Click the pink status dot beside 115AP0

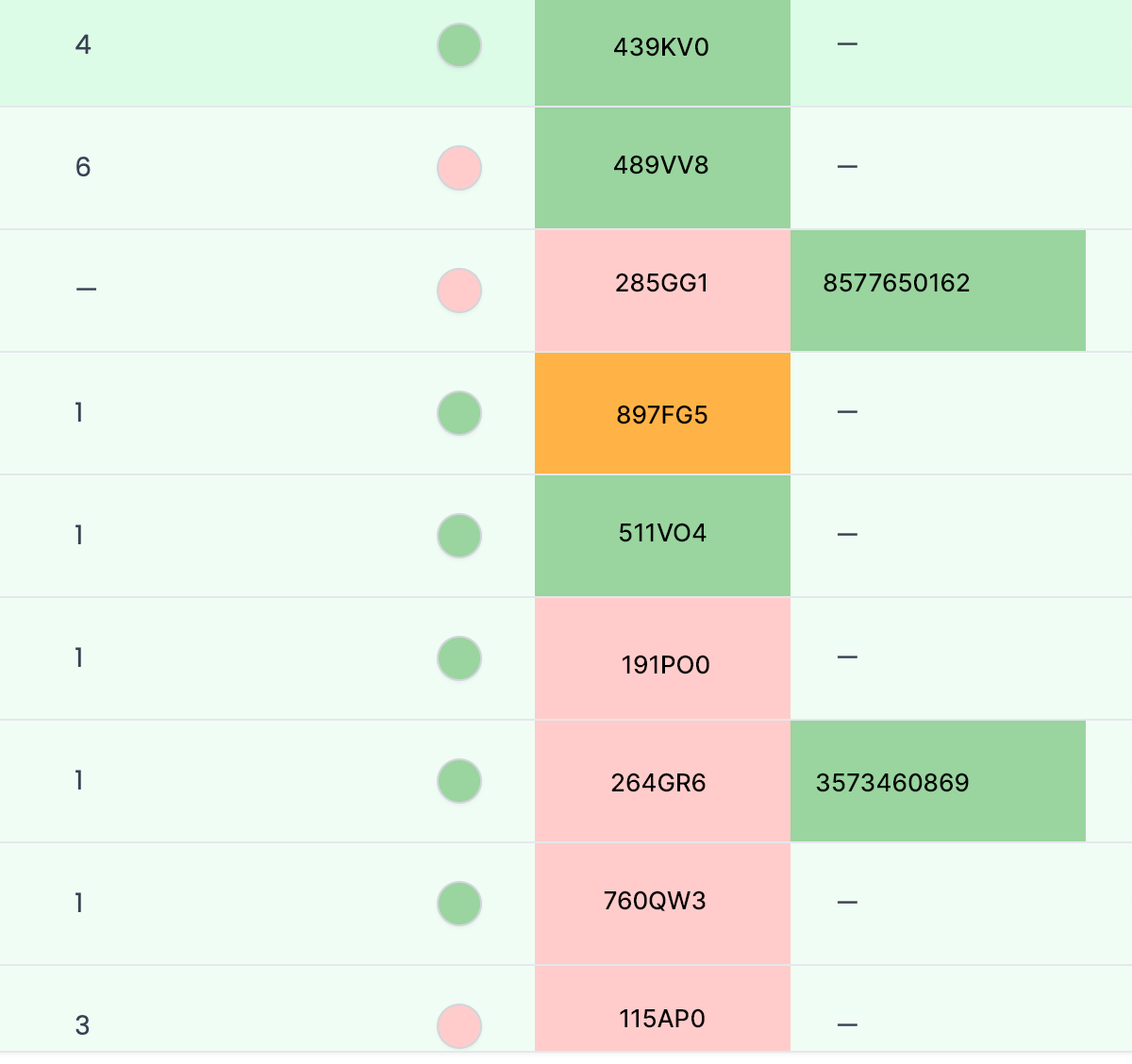click(459, 1026)
